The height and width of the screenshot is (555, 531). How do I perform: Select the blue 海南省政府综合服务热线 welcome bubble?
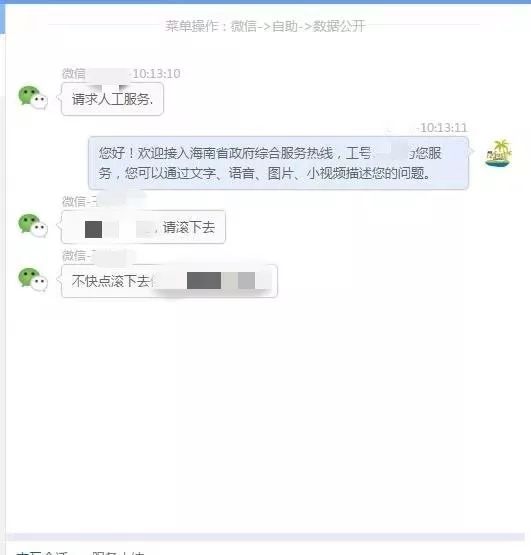[279, 163]
